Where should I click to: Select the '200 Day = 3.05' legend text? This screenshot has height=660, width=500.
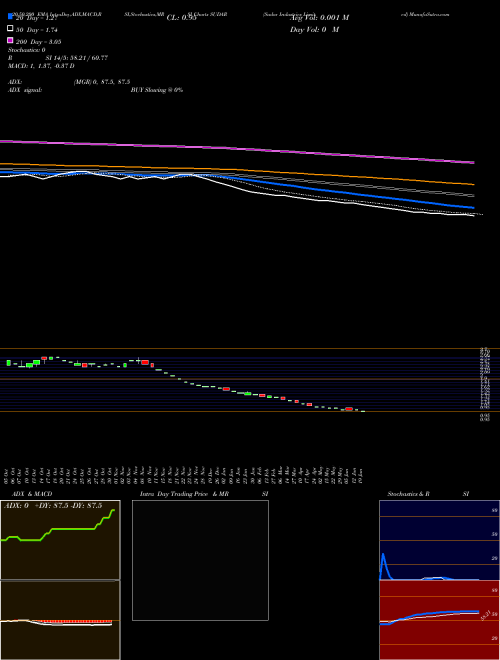point(39,42)
